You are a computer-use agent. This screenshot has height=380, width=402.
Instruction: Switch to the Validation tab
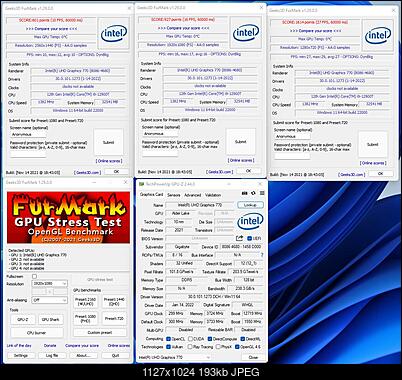pyautogui.click(x=213, y=195)
